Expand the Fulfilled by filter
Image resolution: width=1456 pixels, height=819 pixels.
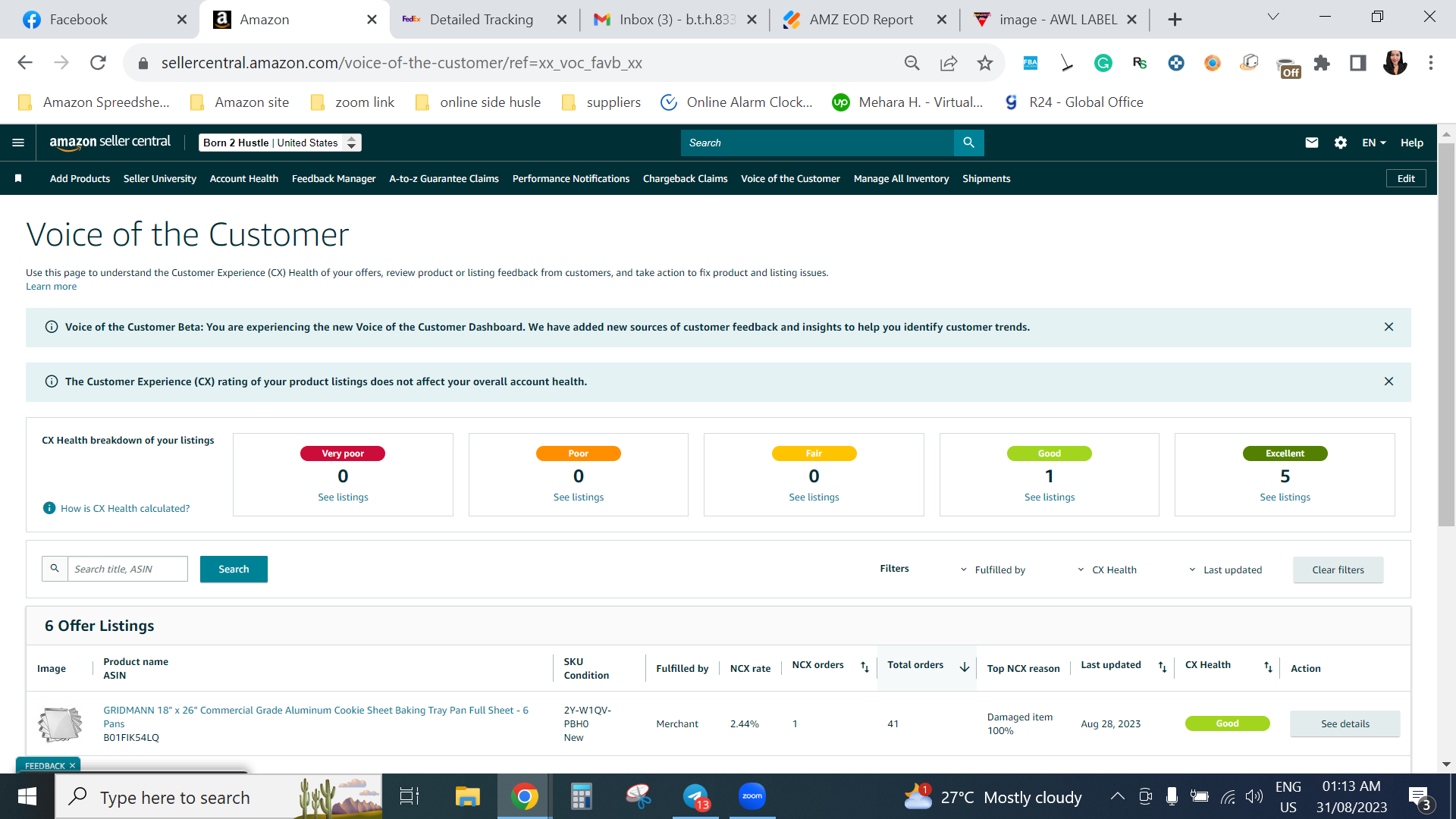(x=993, y=570)
